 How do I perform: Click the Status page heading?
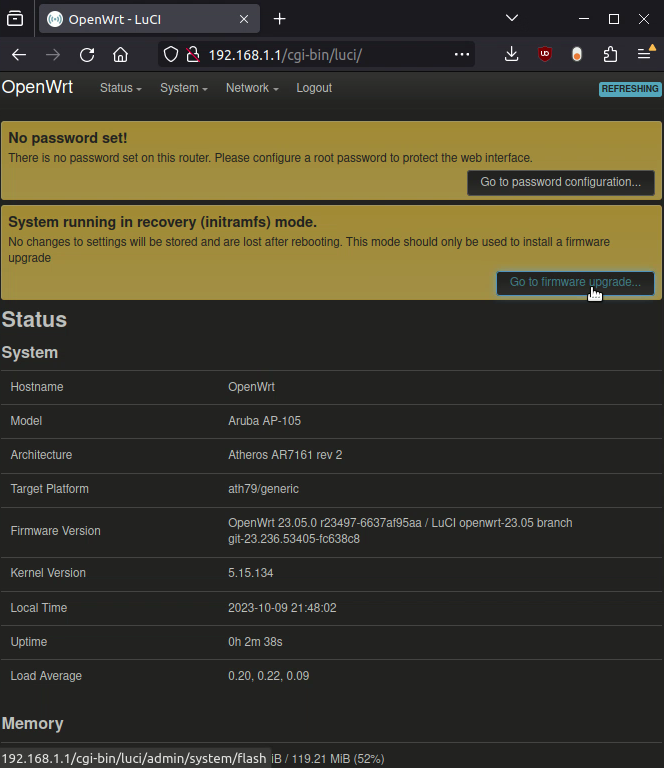(x=34, y=319)
